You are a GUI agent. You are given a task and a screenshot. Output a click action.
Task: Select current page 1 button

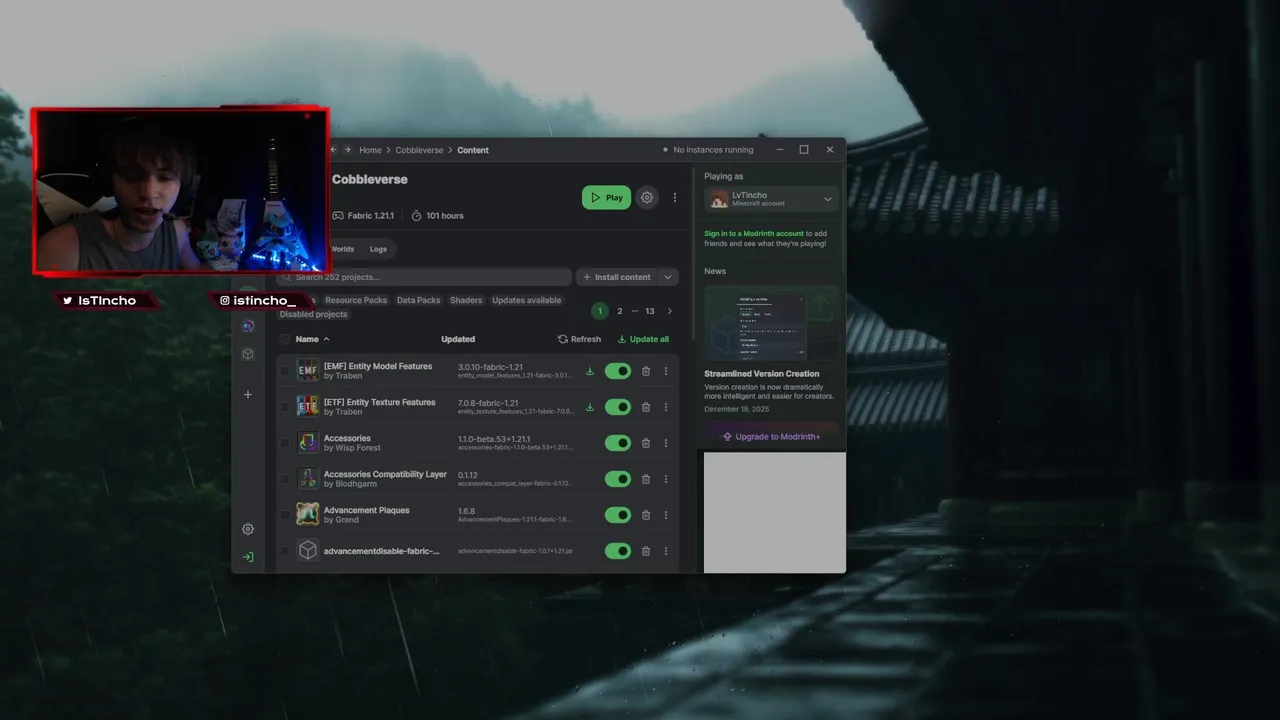pos(600,311)
